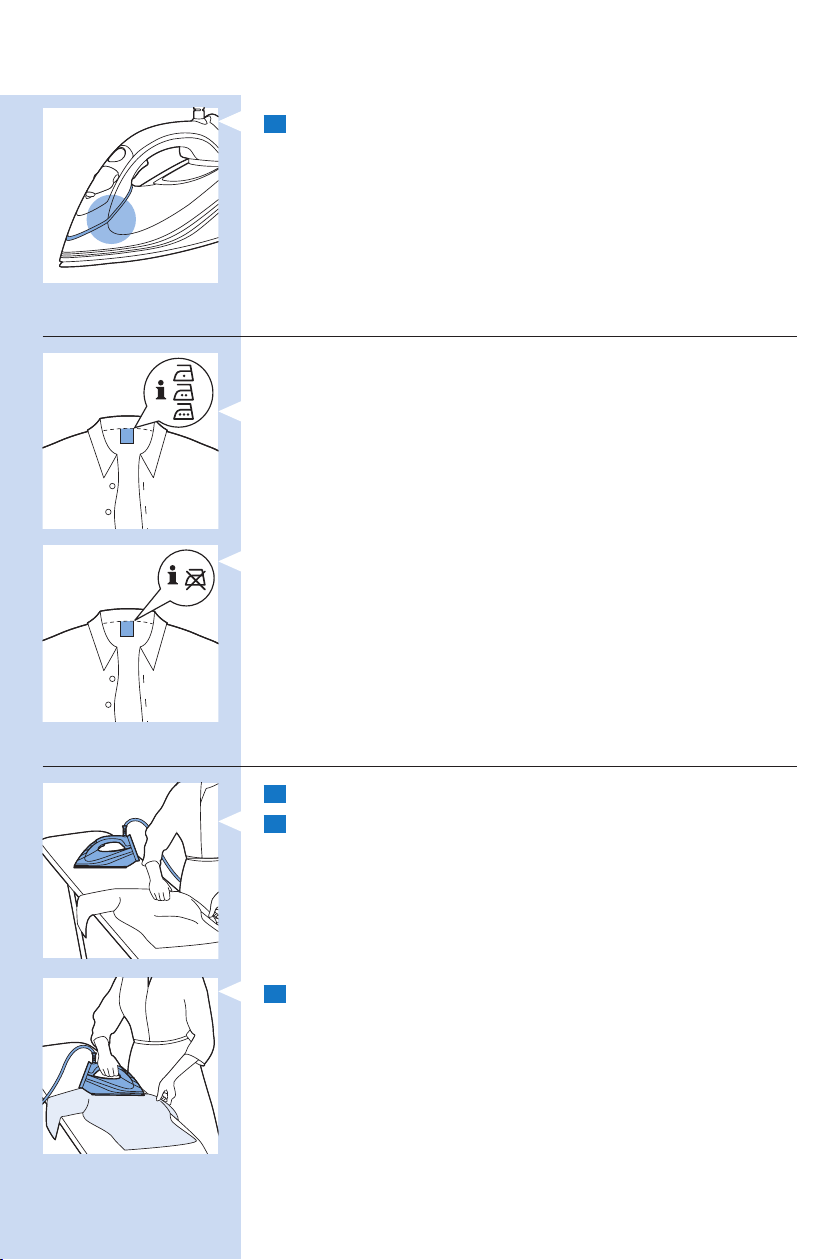This screenshot has height=1260, width=840.
Task: Click the blue step marker next to the iron diagram
Action: pos(276,124)
